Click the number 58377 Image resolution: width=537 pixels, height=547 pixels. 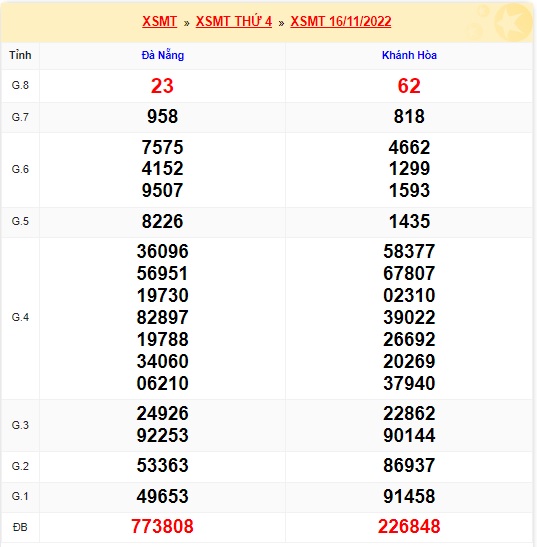(409, 252)
